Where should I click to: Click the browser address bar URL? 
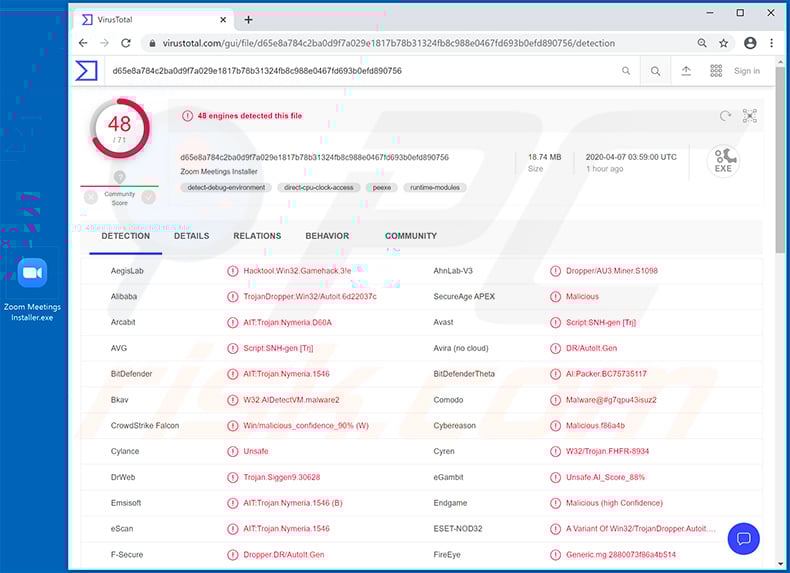[x=388, y=43]
